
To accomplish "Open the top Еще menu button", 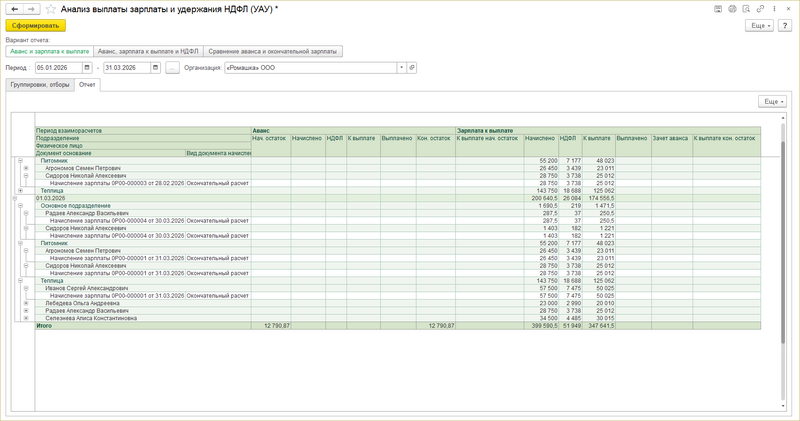I will (x=759, y=26).
